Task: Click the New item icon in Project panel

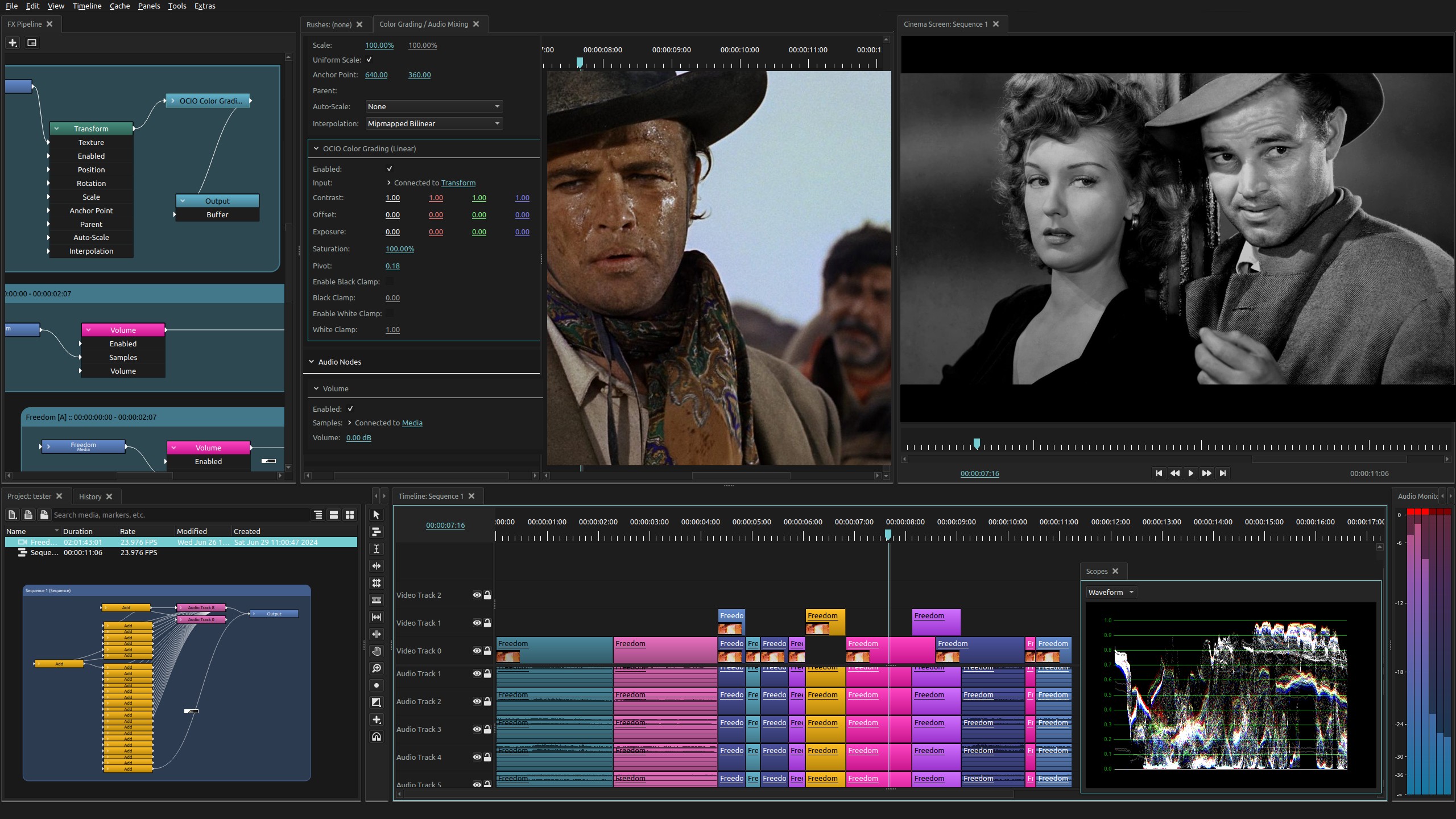Action: pos(12,515)
